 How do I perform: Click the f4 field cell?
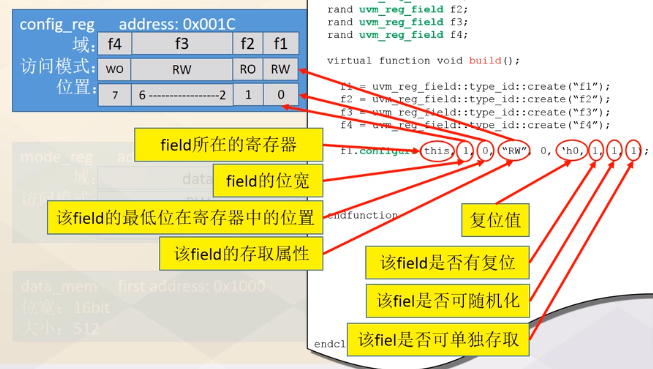[x=115, y=44]
